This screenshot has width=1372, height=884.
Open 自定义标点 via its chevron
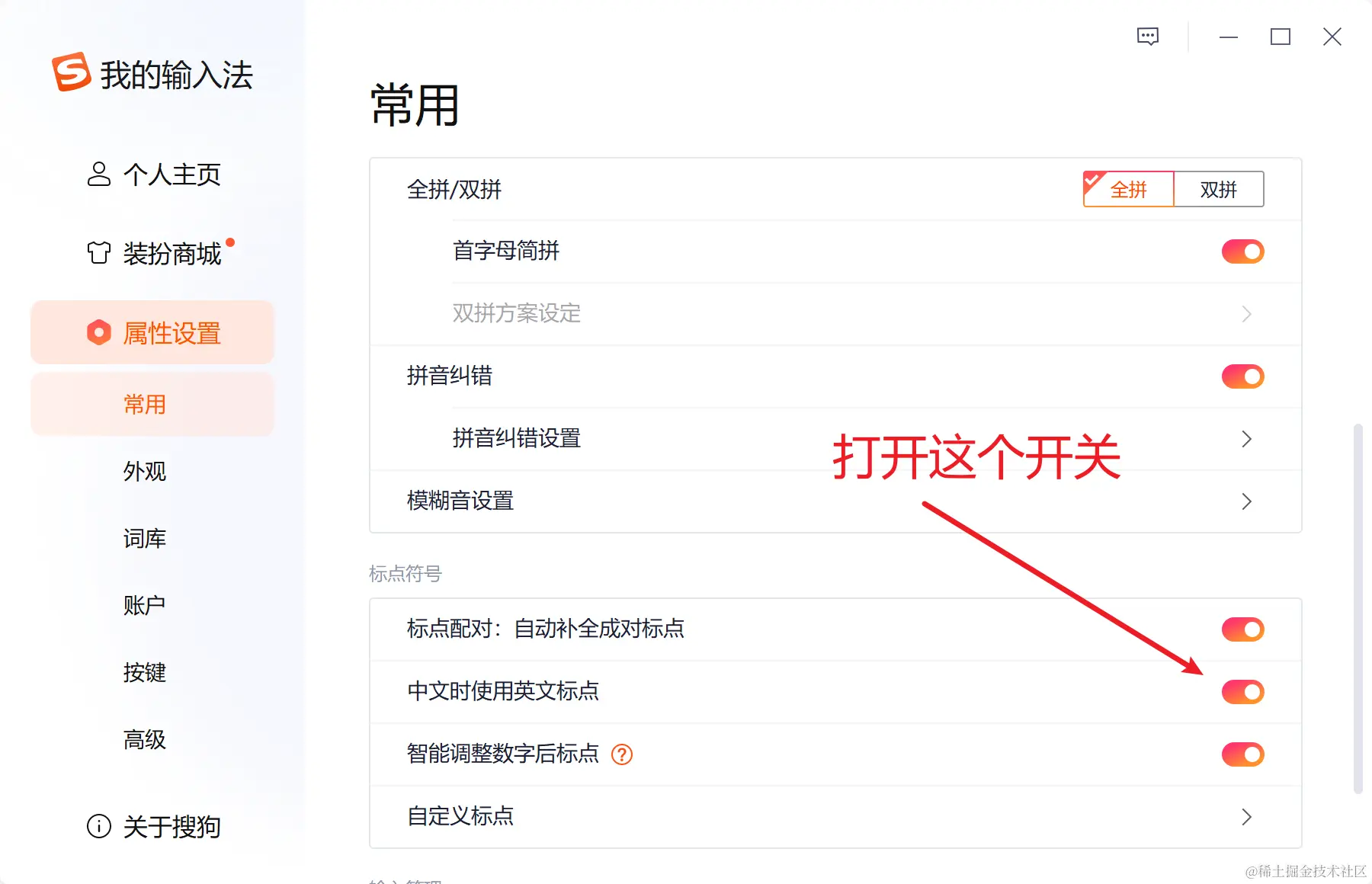(1247, 817)
